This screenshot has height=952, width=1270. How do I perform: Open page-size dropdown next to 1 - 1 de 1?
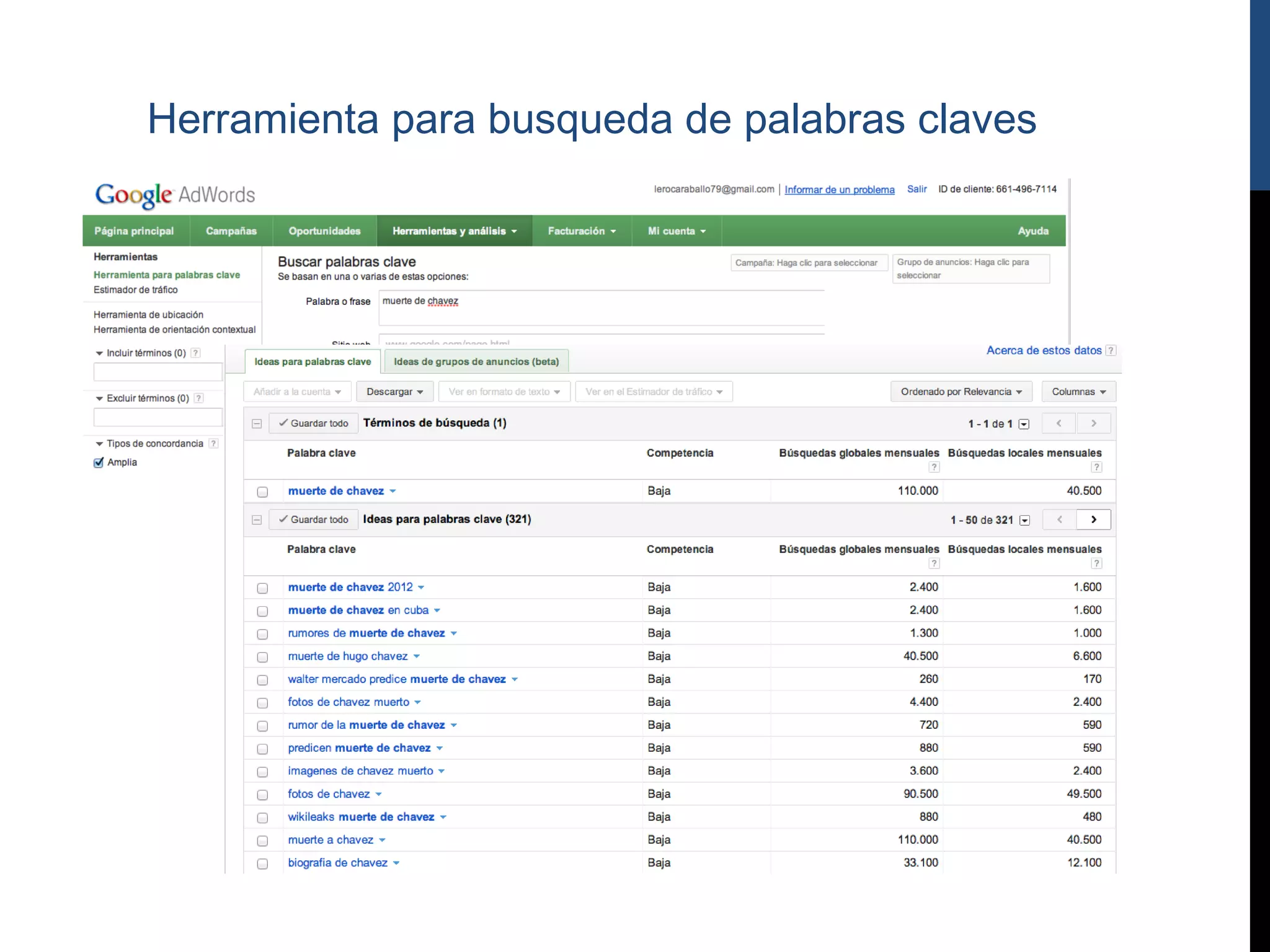[1024, 424]
